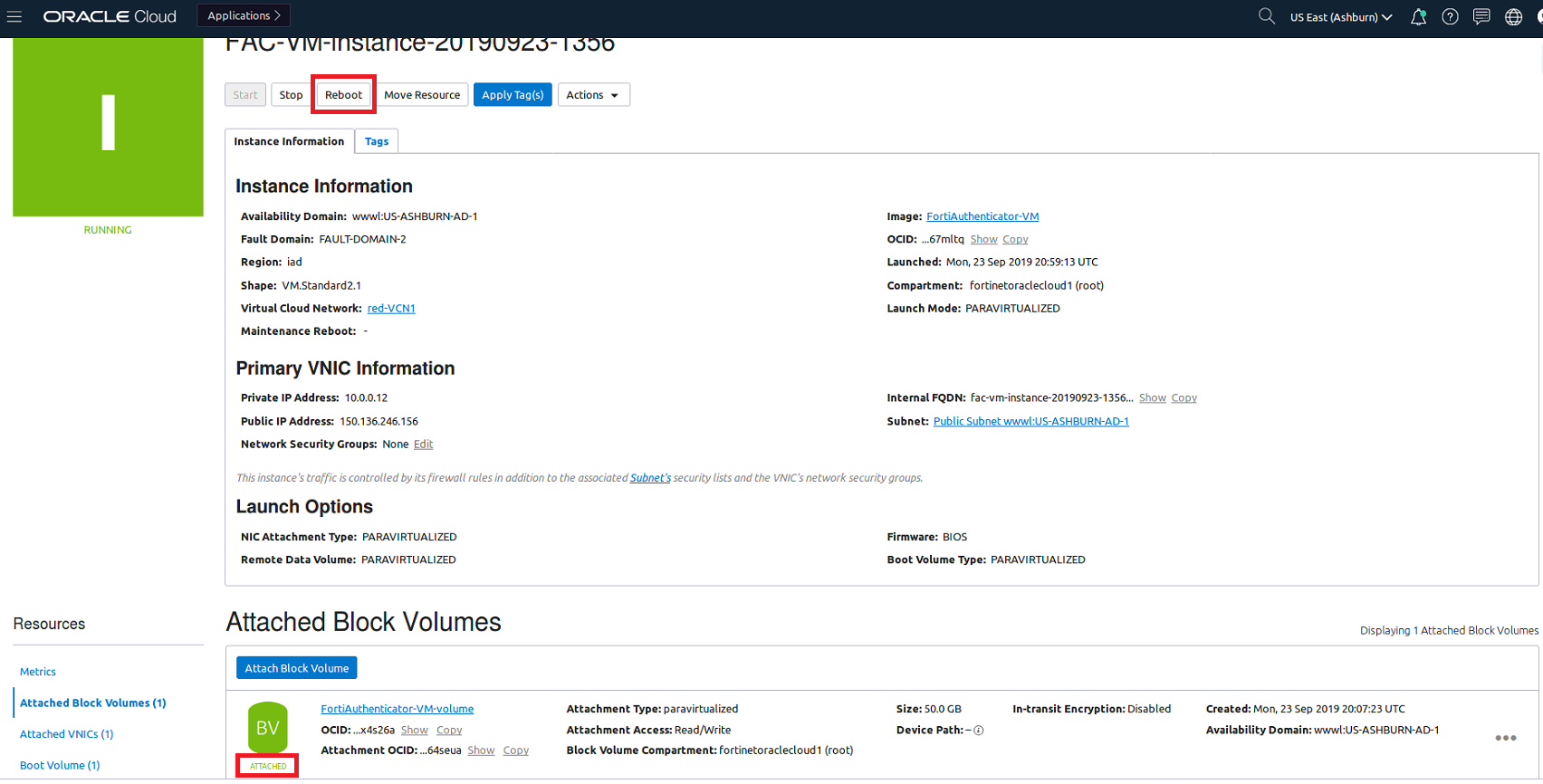Image resolution: width=1543 pixels, height=784 pixels.
Task: Show the block volume OCID
Action: (415, 730)
